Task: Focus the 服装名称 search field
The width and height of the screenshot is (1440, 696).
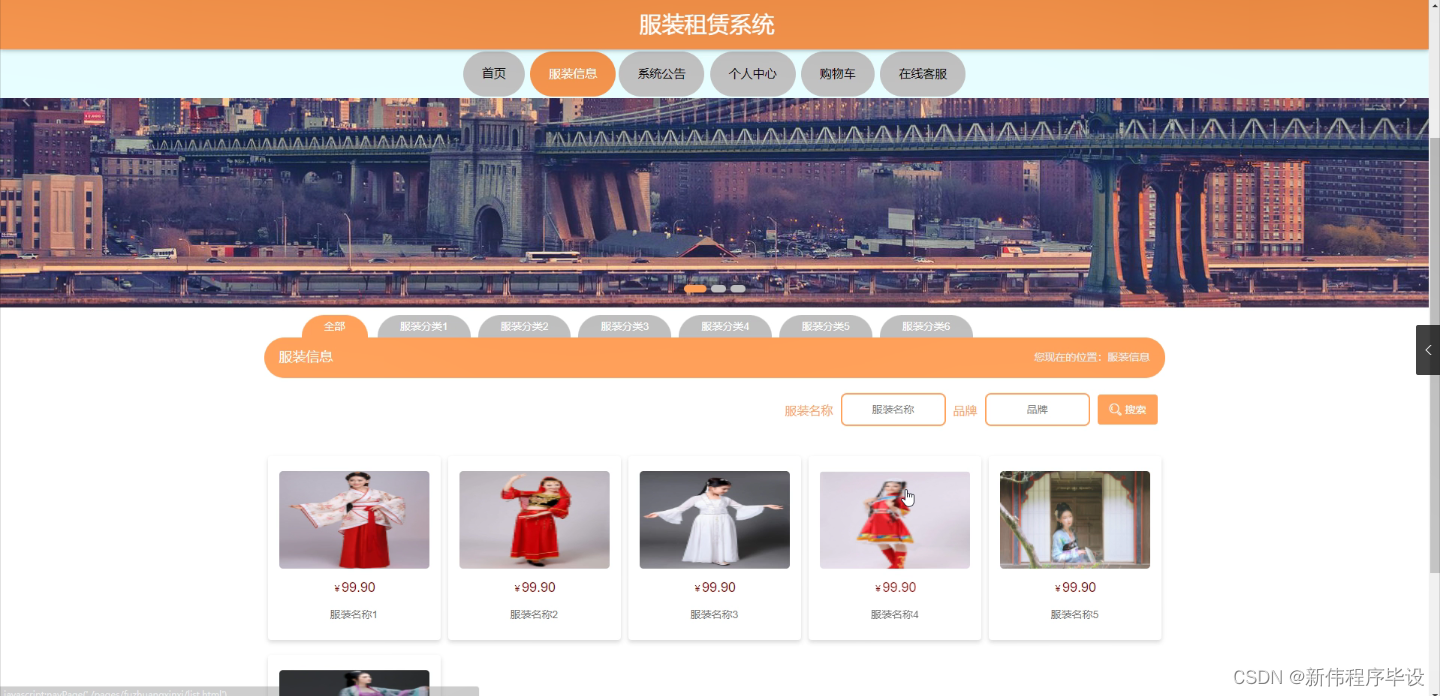Action: (893, 410)
